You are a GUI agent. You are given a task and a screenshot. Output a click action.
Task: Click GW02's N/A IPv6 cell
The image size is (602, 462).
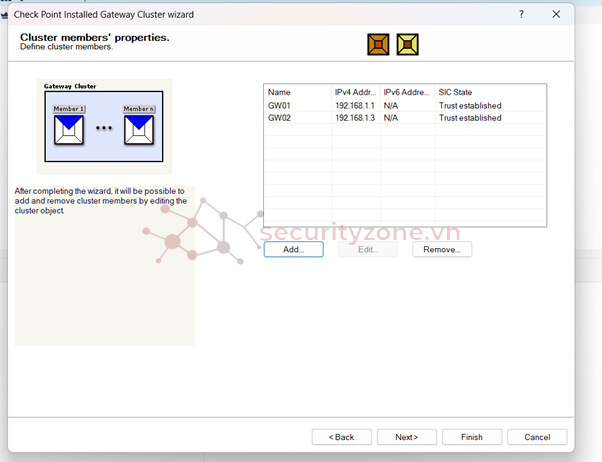[x=391, y=118]
